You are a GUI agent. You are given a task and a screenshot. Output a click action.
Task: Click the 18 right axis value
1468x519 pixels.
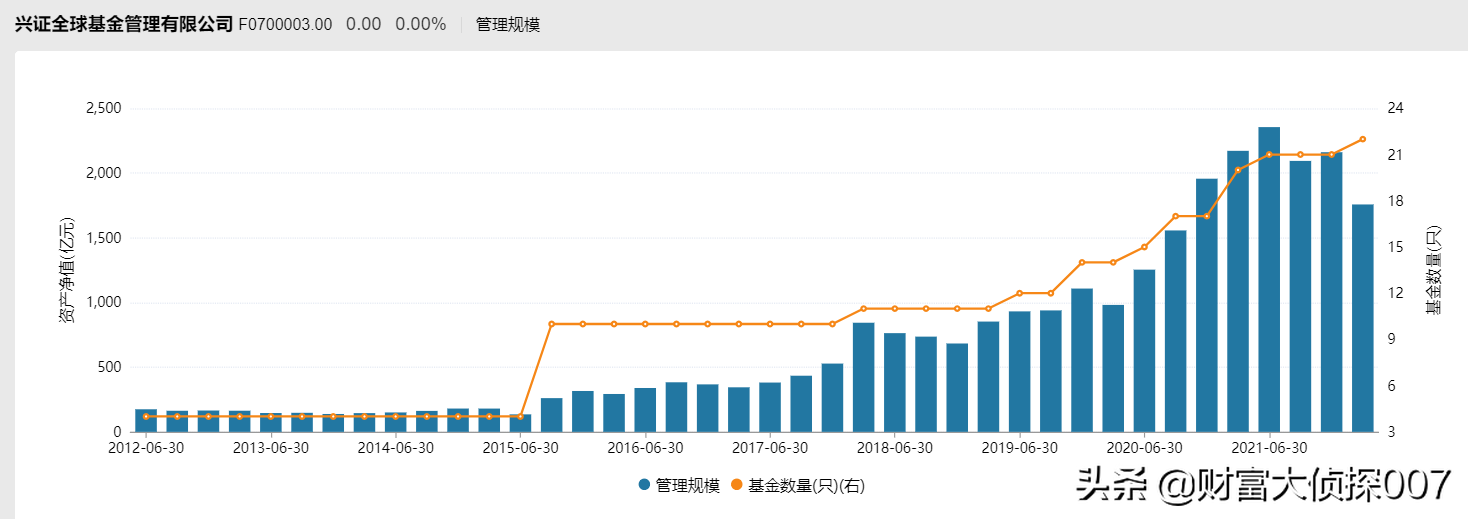(x=1395, y=201)
